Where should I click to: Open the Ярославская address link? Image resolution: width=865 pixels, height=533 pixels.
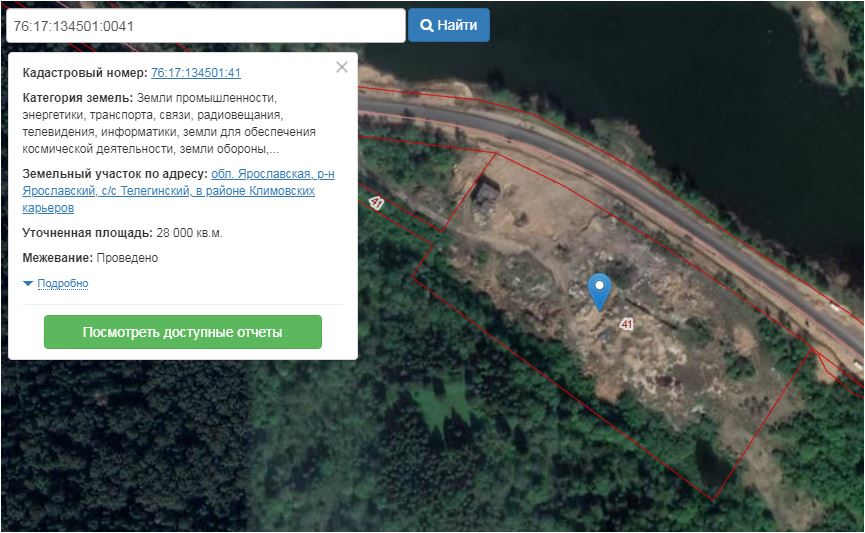[x=178, y=191]
